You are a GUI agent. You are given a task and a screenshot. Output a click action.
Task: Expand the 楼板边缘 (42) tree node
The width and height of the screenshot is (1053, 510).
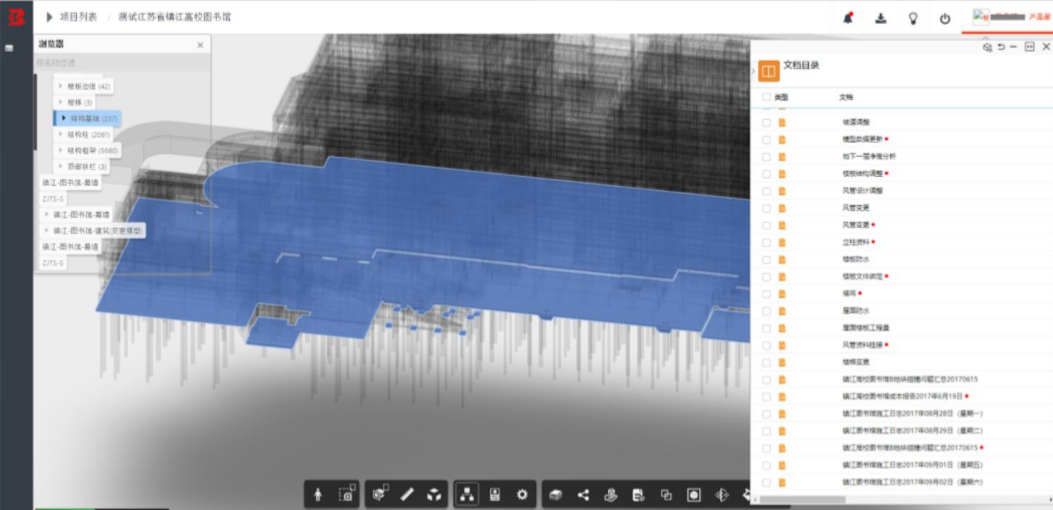pyautogui.click(x=60, y=86)
